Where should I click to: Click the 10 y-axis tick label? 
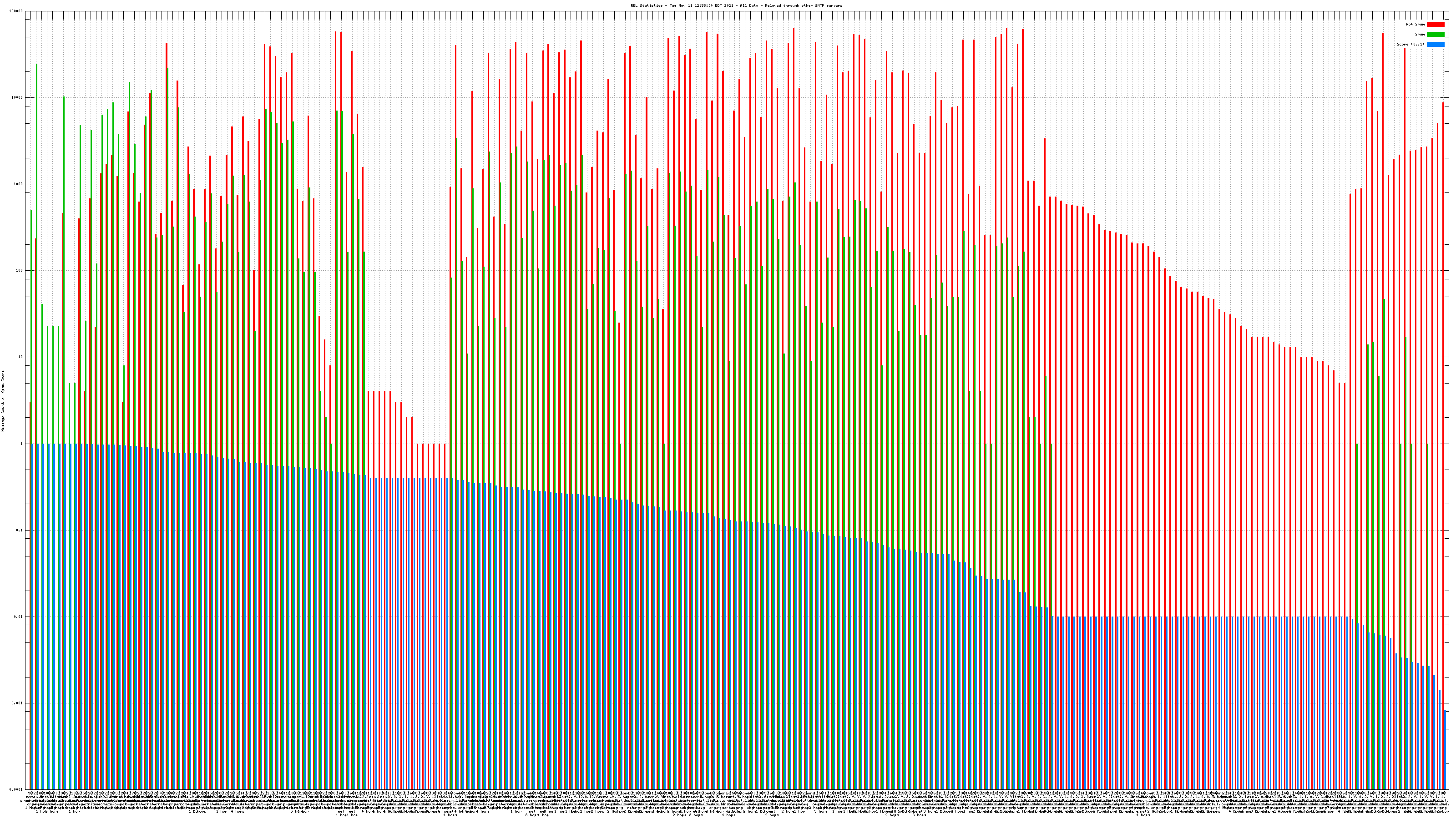point(21,357)
